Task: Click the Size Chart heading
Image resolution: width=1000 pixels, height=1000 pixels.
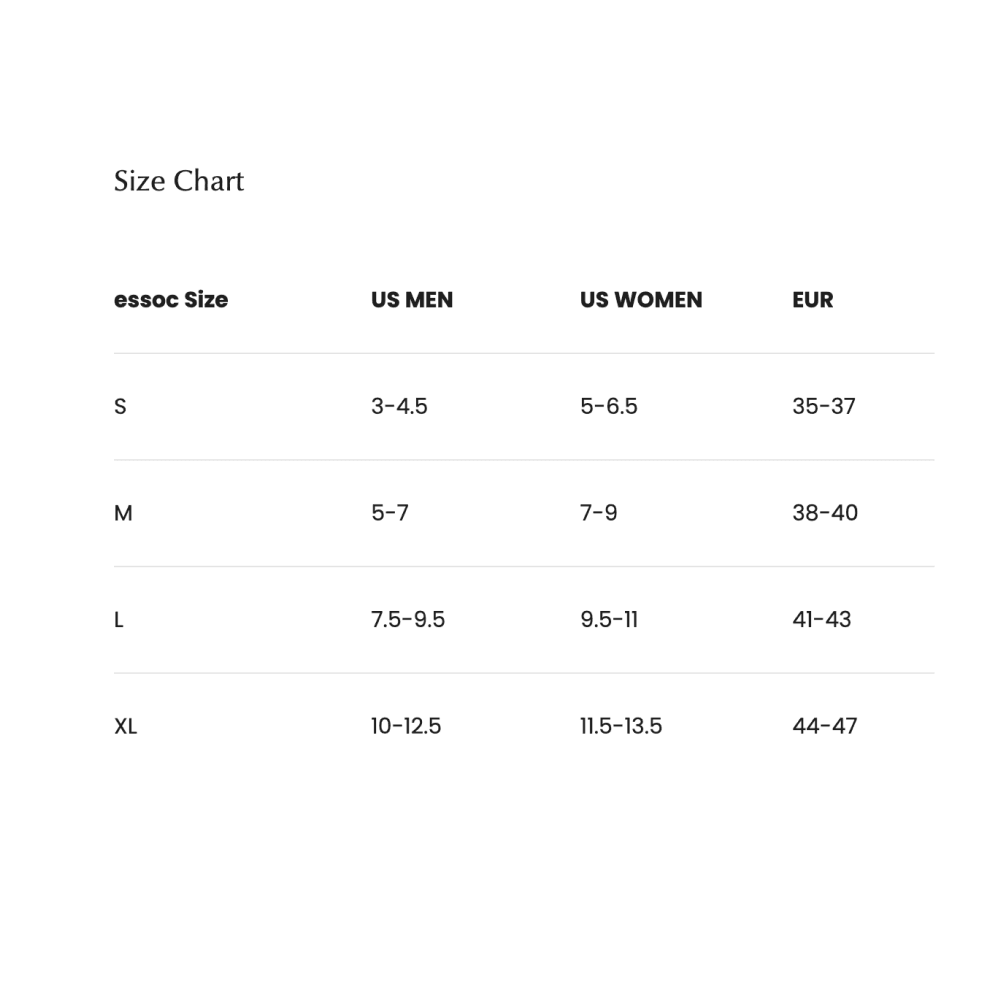Action: coord(179,181)
